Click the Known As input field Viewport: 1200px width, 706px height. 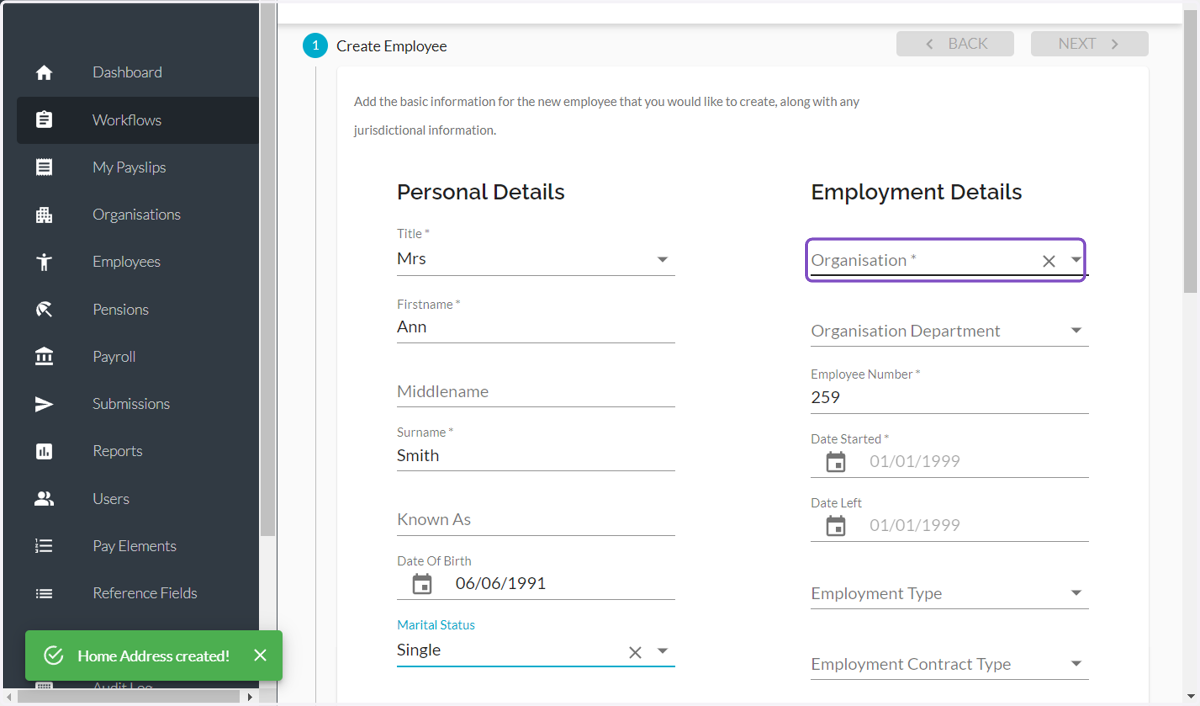(535, 520)
